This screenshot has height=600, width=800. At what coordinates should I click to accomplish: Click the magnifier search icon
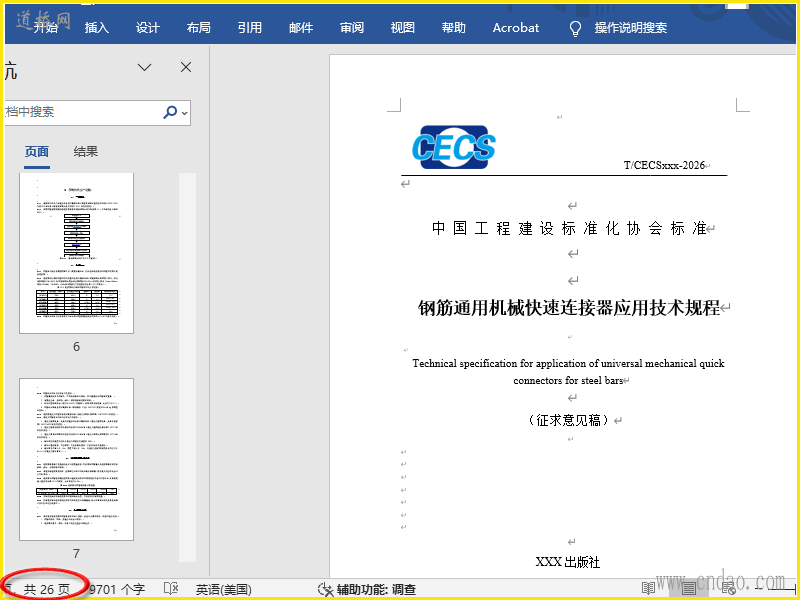click(x=169, y=112)
